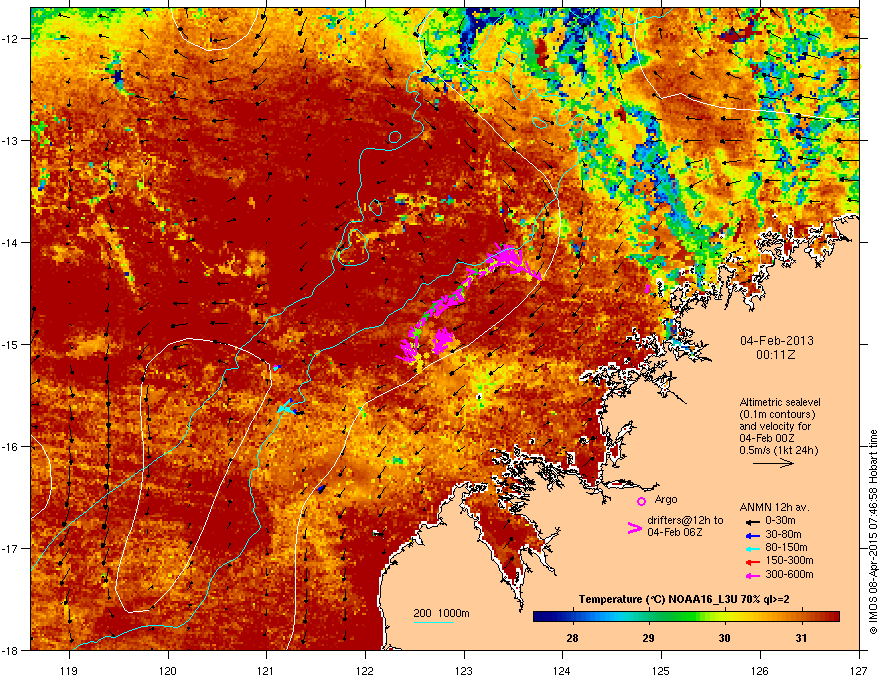Select the cyan 80-150m arrow legend symbol
This screenshot has width=880, height=680.
tap(752, 548)
